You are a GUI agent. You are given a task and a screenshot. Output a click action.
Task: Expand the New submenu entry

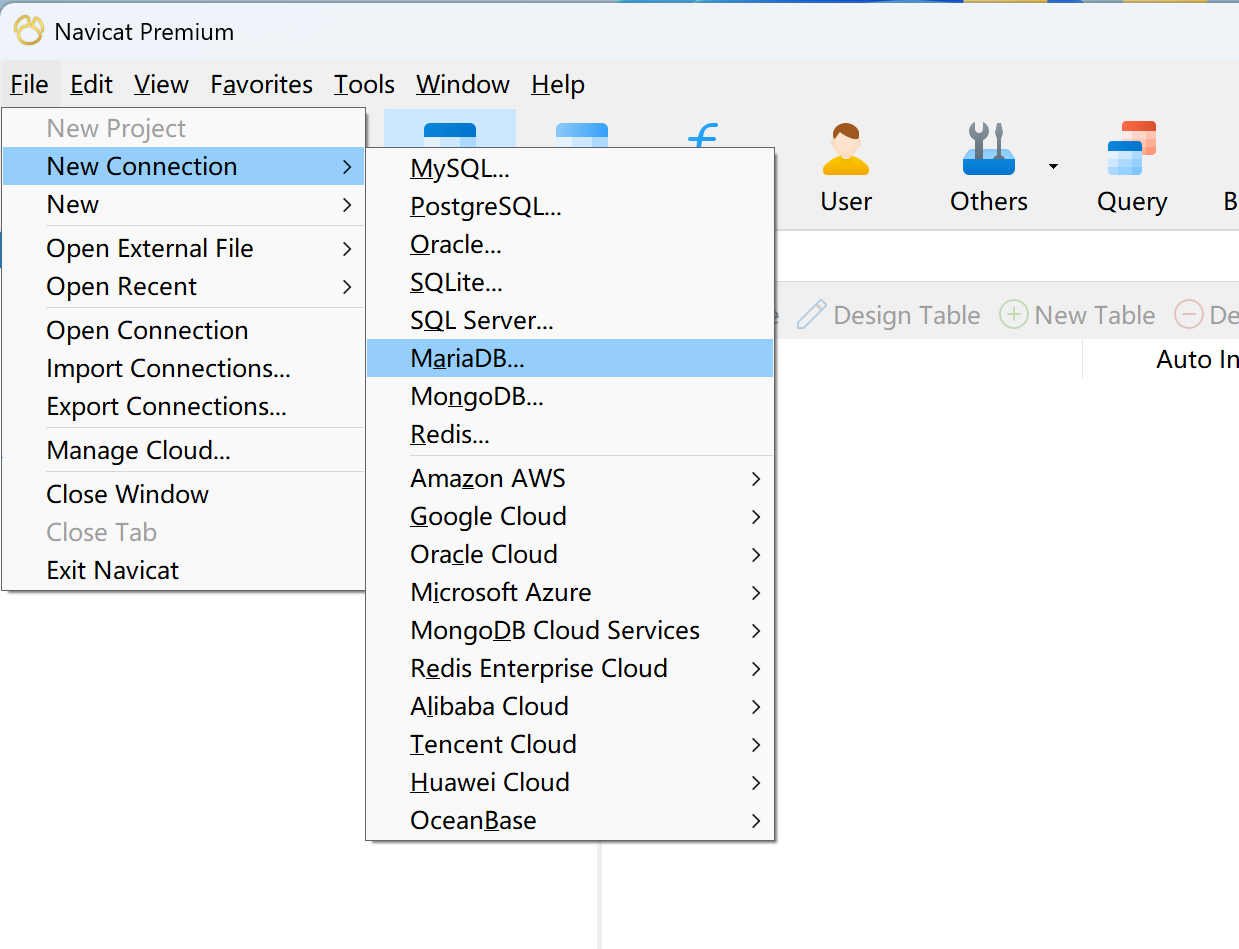click(184, 204)
